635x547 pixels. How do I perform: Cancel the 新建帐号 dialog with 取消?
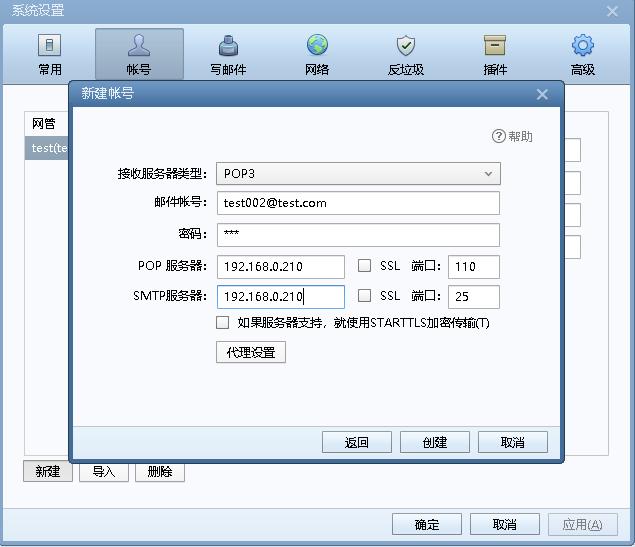click(x=513, y=442)
